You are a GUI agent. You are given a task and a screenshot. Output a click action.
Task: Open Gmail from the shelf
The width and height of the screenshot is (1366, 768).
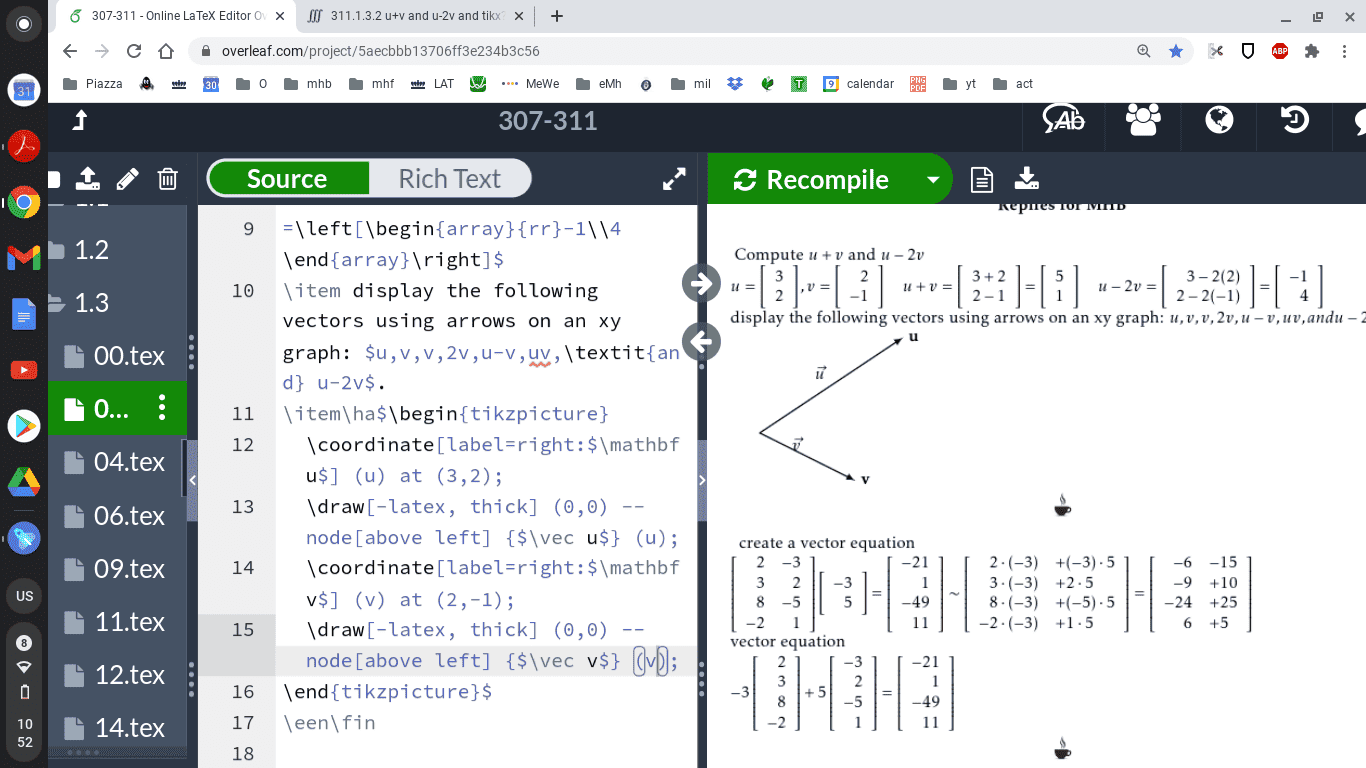click(x=24, y=258)
